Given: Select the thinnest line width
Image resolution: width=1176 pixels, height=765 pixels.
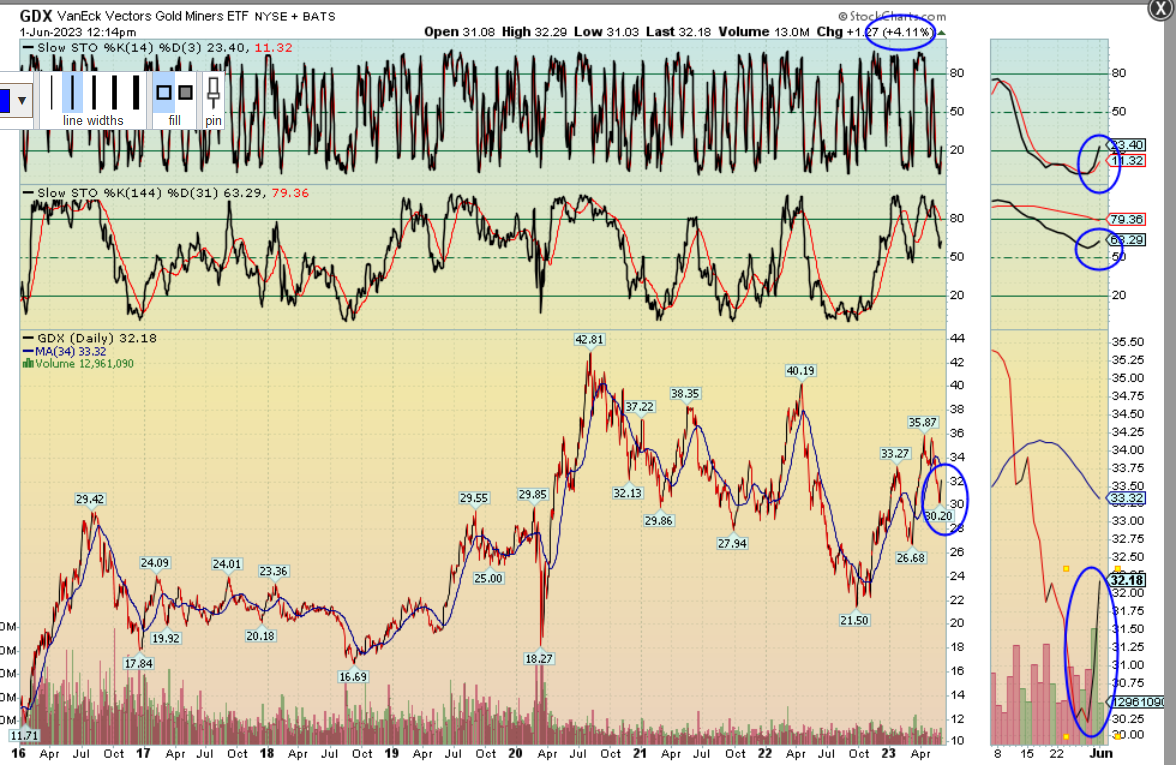Looking at the screenshot, I should point(50,92).
